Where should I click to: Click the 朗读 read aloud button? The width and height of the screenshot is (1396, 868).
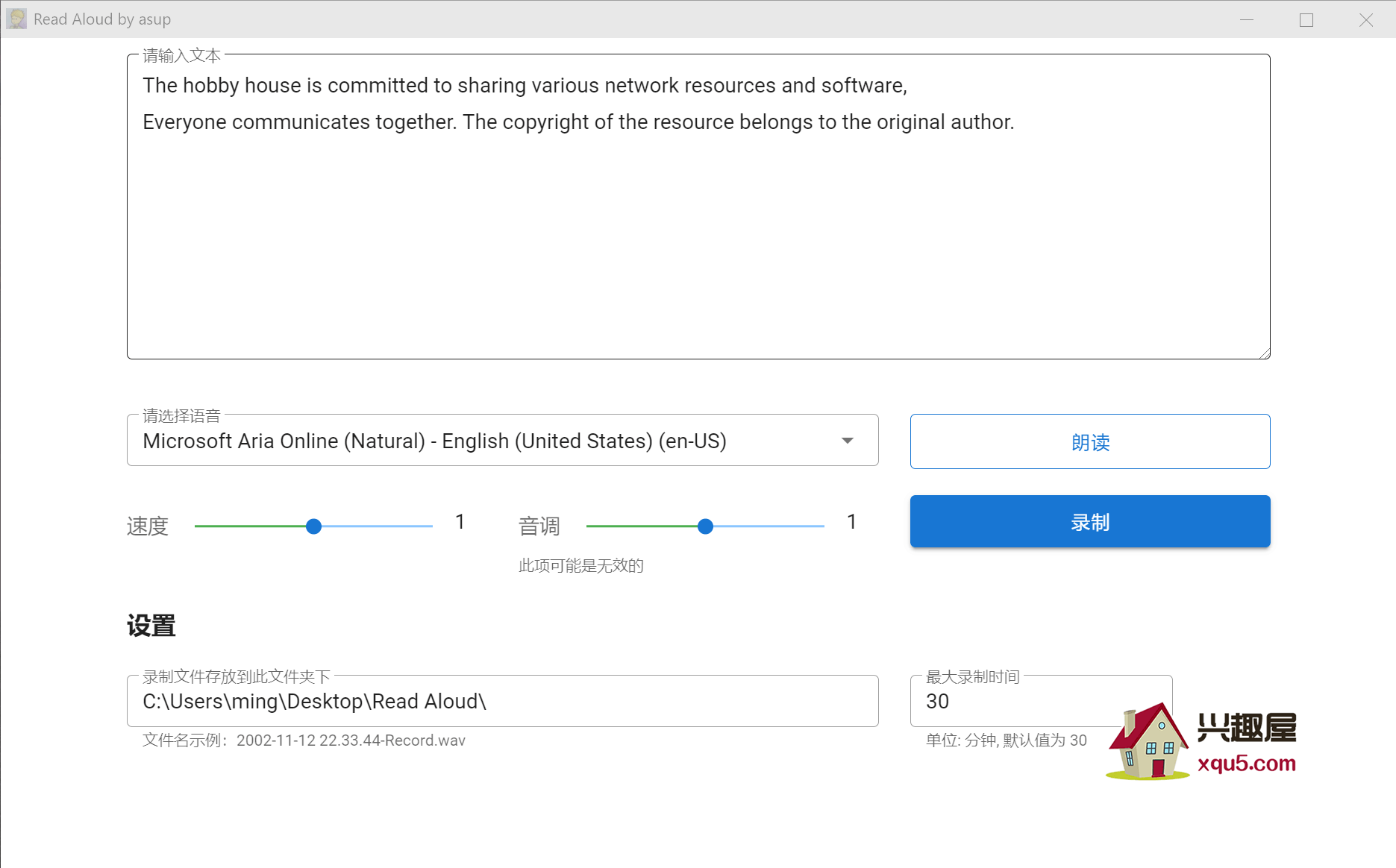(x=1090, y=441)
